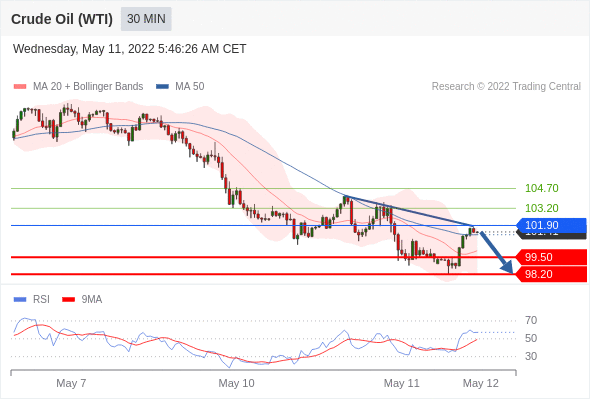Click the blue MA 50 legend swatch
This screenshot has width=590, height=400.
[162, 87]
